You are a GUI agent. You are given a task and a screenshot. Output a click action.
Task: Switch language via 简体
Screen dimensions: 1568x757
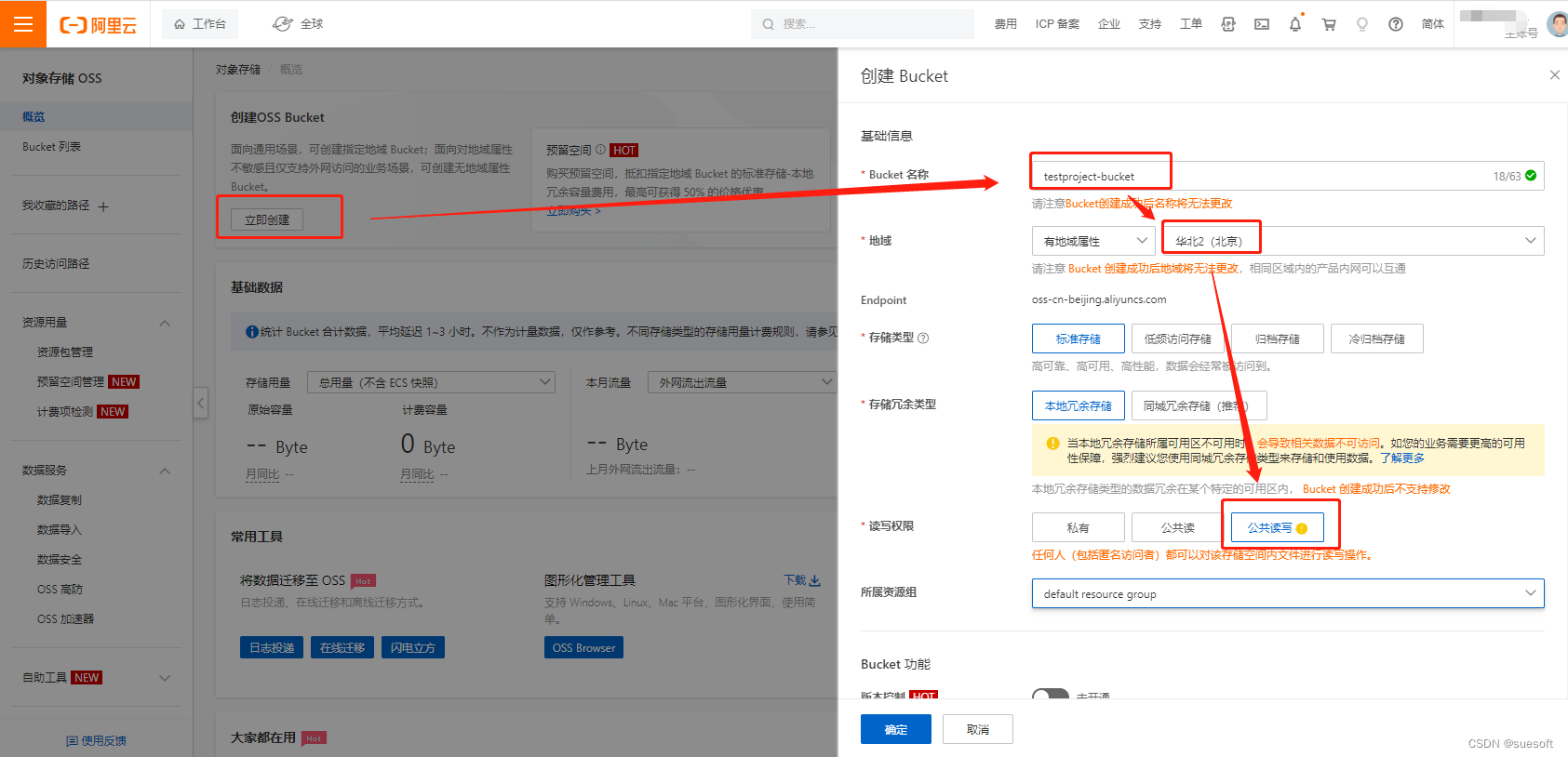point(1433,24)
